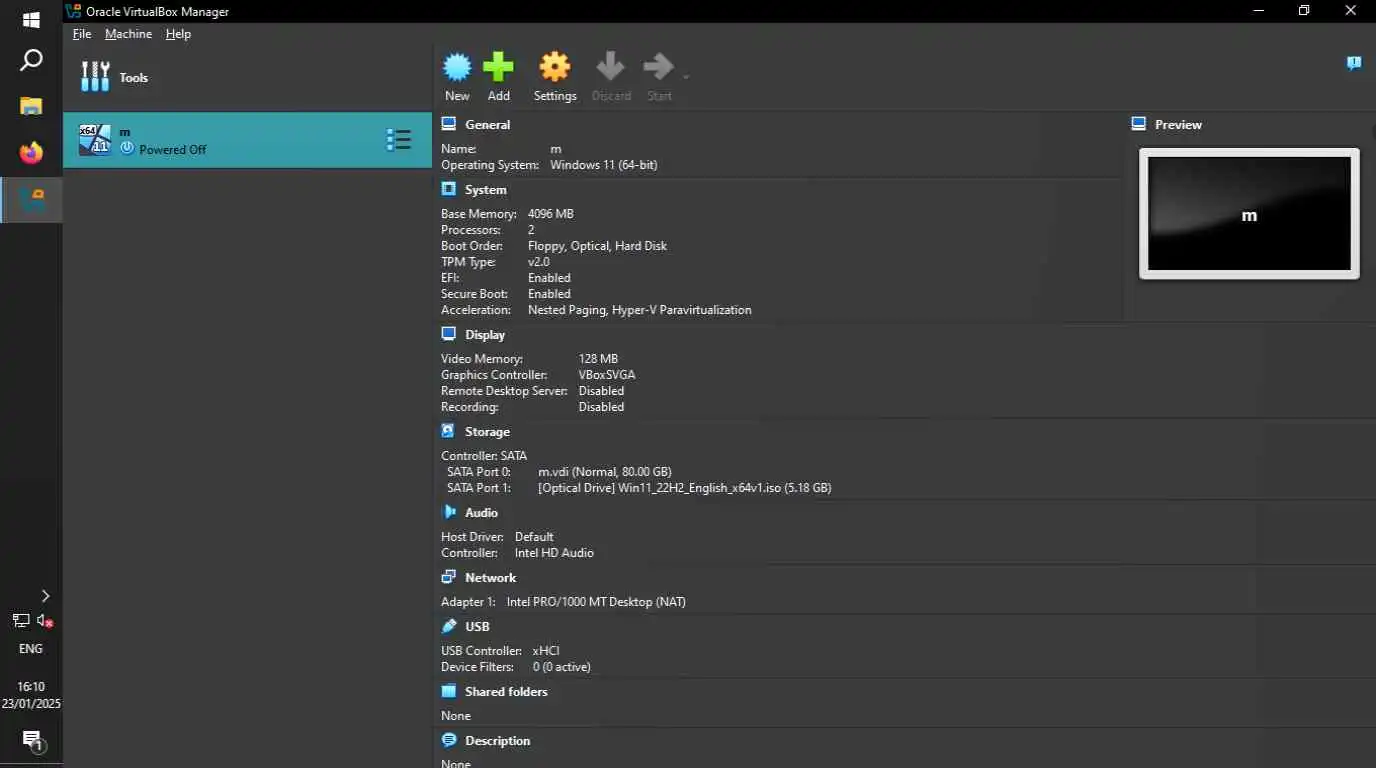Click the VirtualBox taskbar icon
This screenshot has width=1376, height=768.
[x=31, y=200]
